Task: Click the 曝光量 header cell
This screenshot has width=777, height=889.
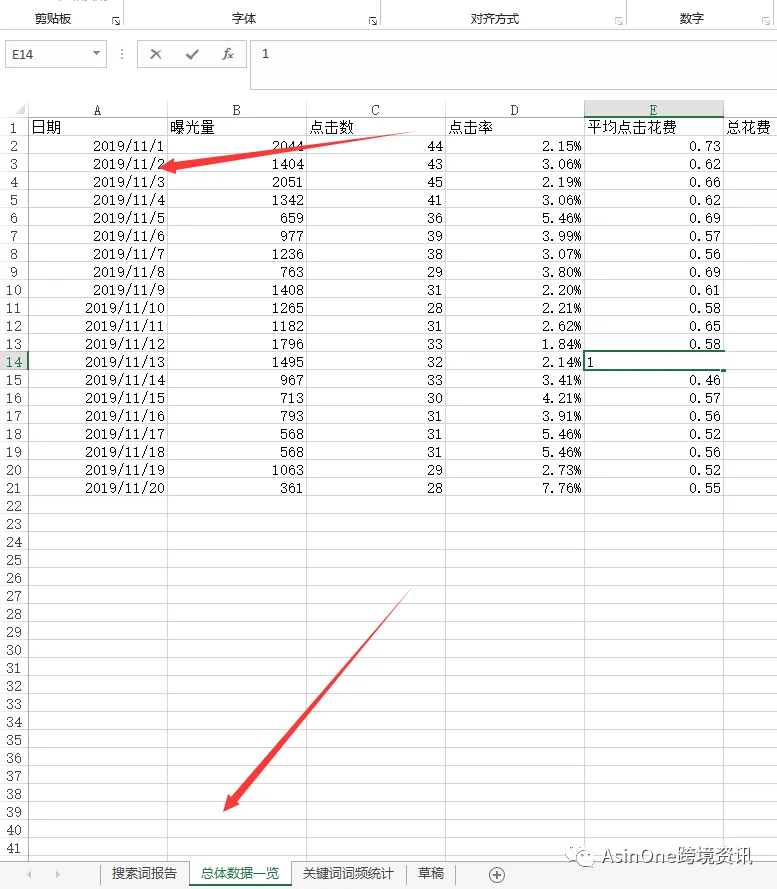Action: point(237,128)
